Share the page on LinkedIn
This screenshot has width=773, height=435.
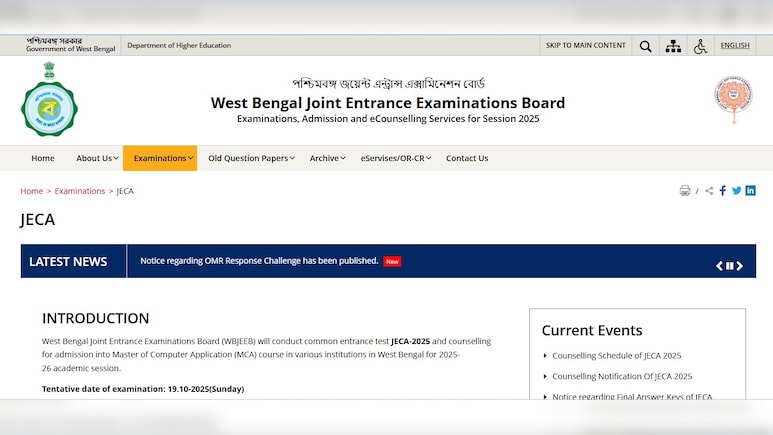tap(750, 191)
